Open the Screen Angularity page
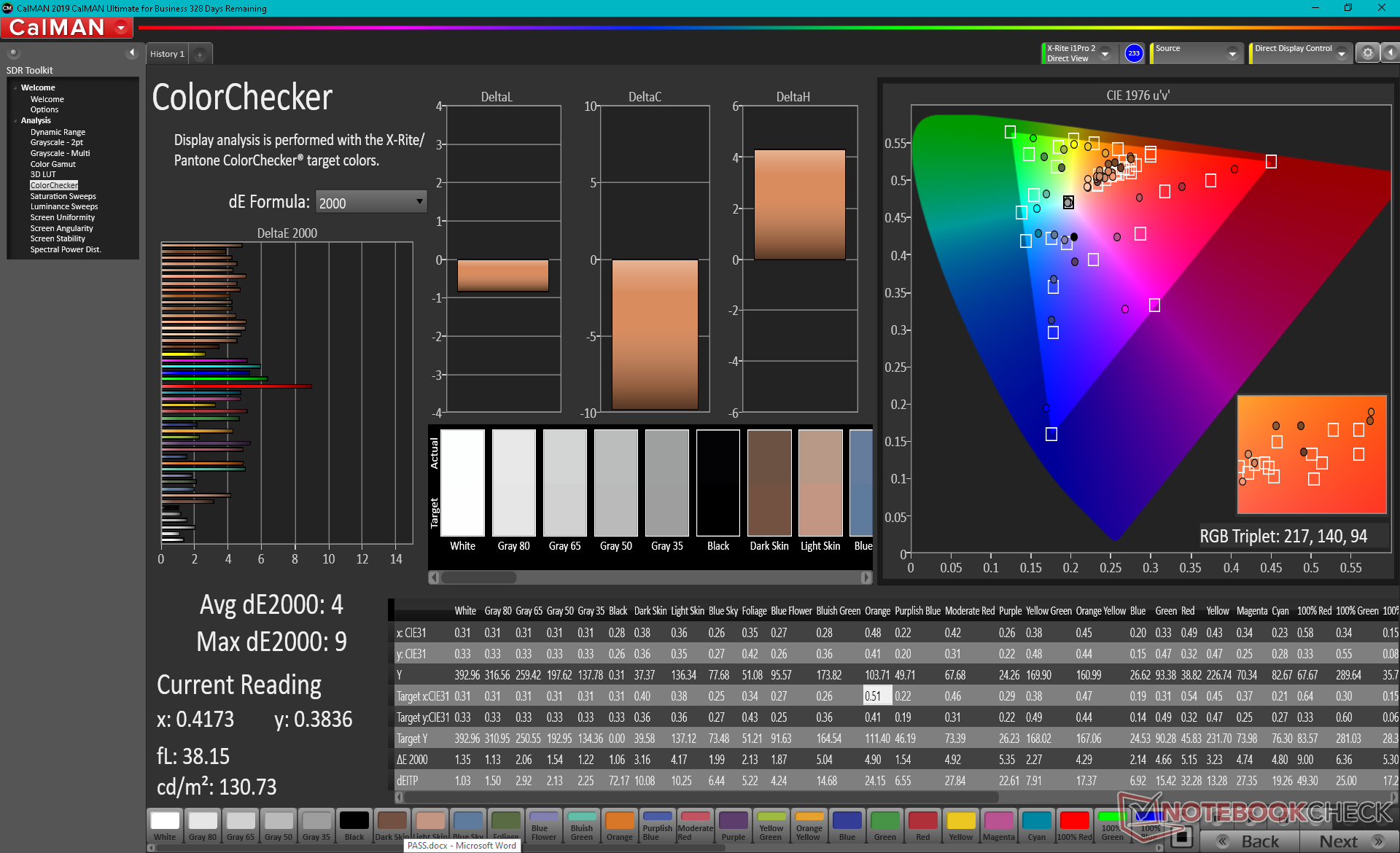 61,228
